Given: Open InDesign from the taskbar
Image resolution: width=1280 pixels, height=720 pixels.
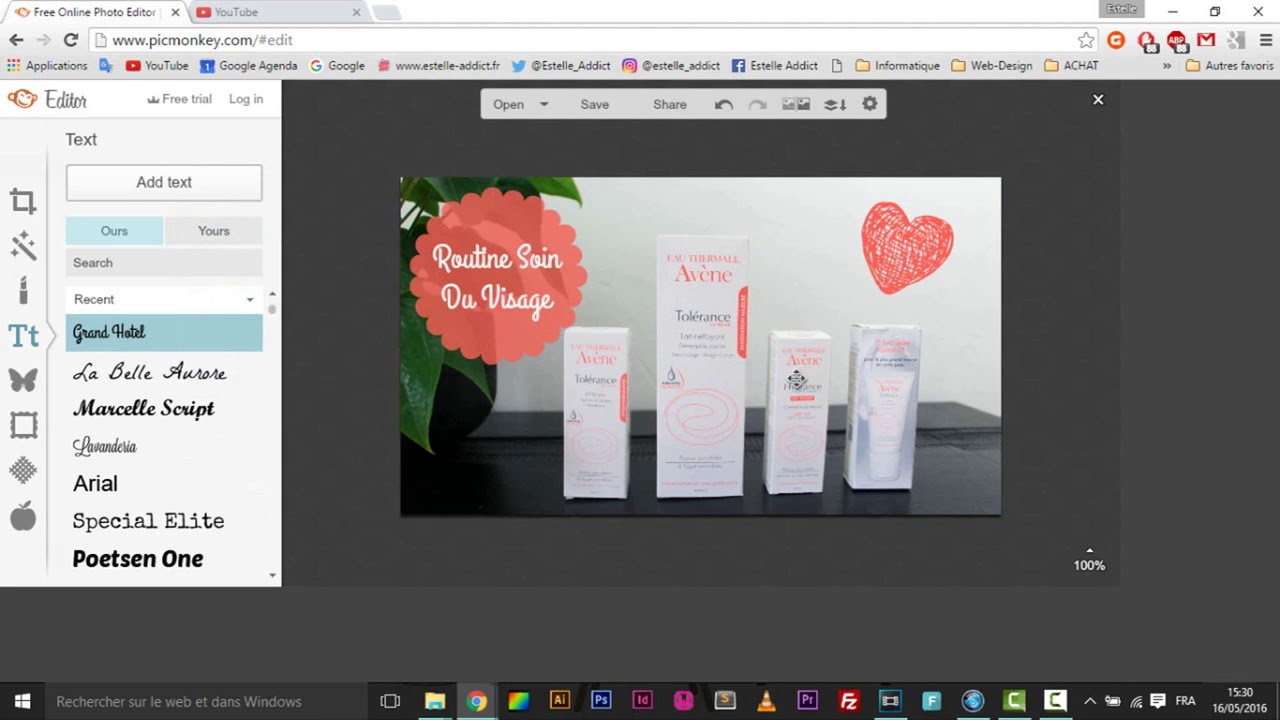Looking at the screenshot, I should 642,701.
